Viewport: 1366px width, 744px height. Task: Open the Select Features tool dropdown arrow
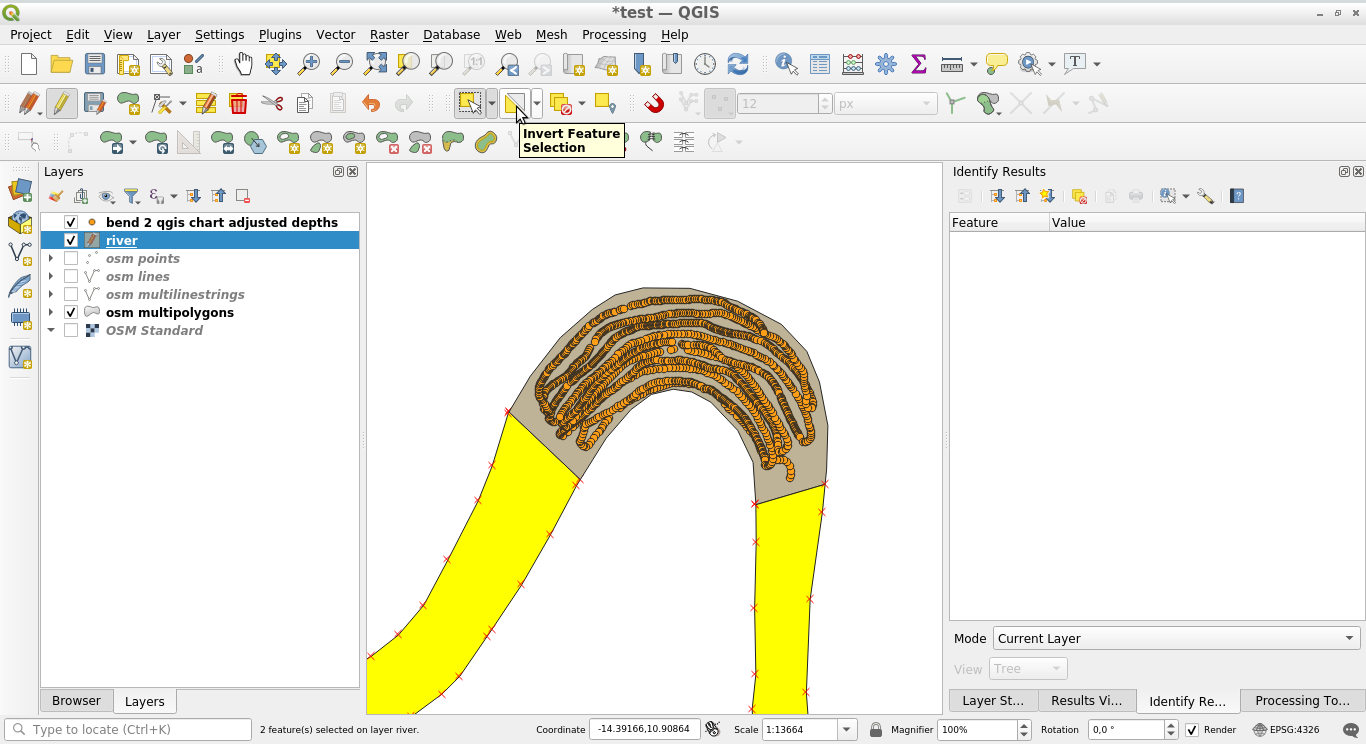point(491,103)
